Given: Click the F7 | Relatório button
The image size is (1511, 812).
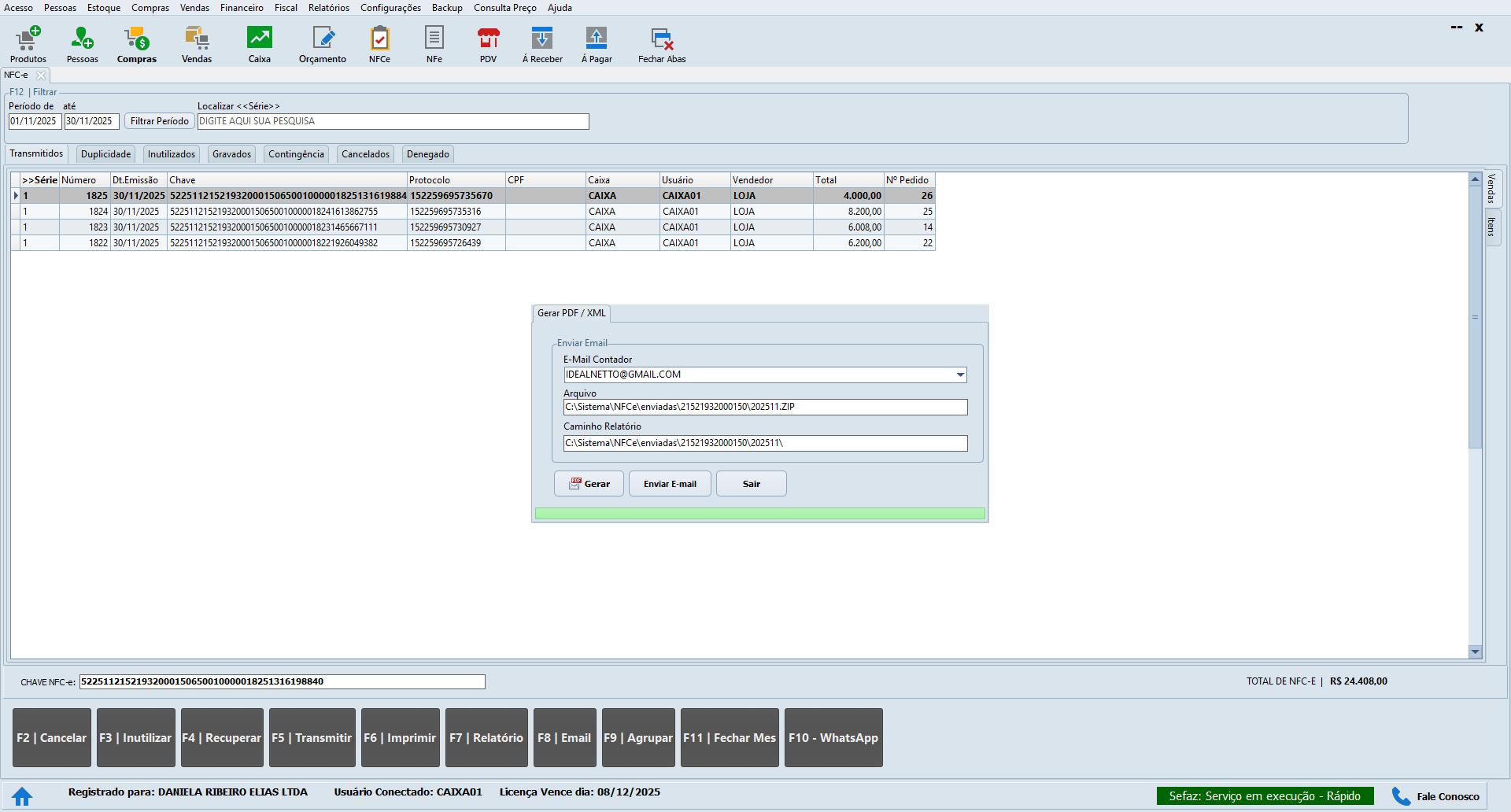Looking at the screenshot, I should (486, 738).
